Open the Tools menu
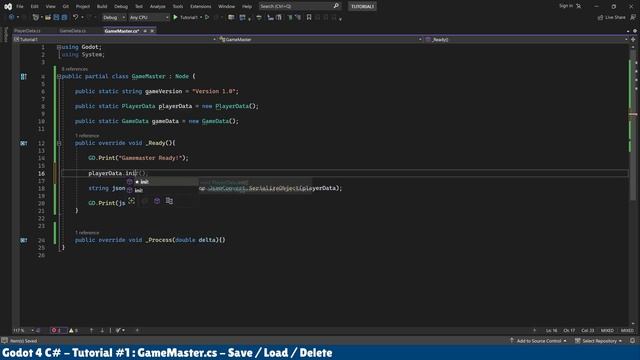 (x=178, y=7)
